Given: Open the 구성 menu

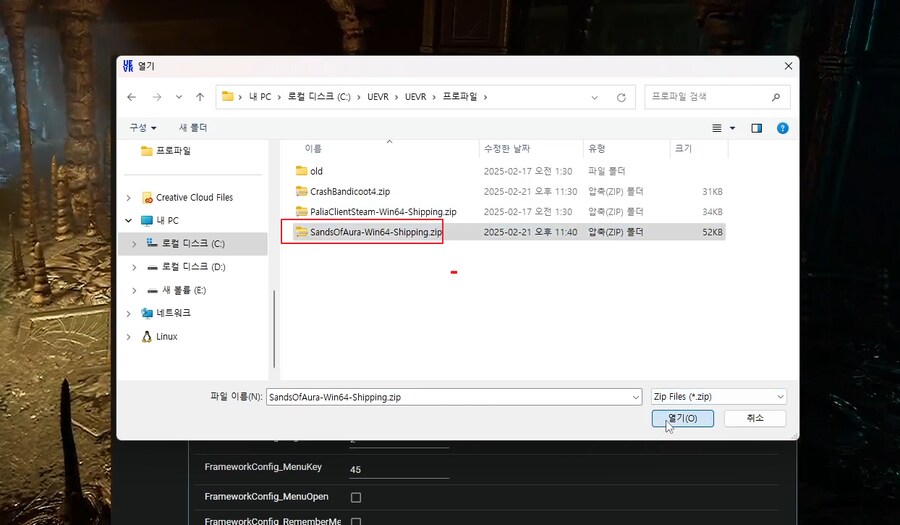Looking at the screenshot, I should tap(142, 127).
